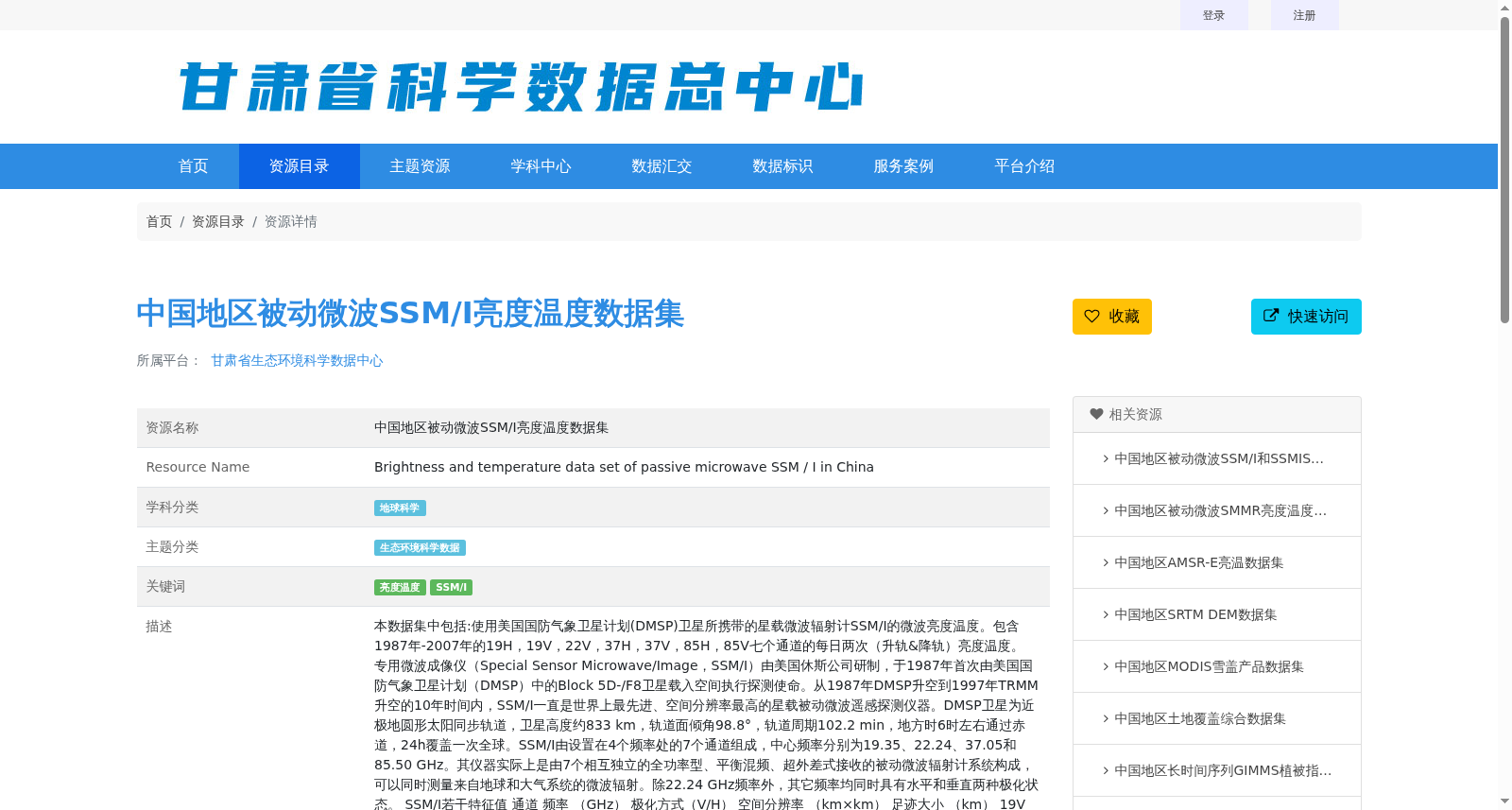Open 平台介绍 menu item

click(x=1025, y=166)
